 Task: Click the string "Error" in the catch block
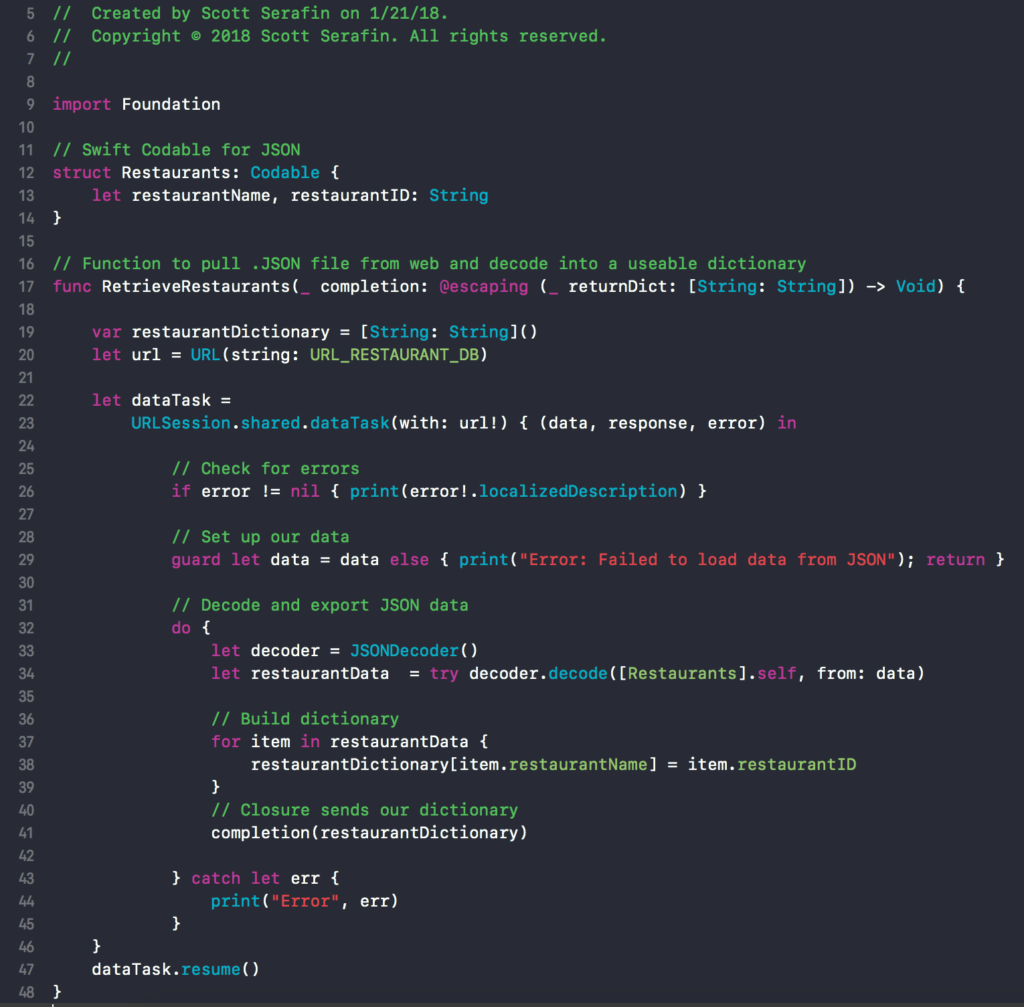(305, 901)
